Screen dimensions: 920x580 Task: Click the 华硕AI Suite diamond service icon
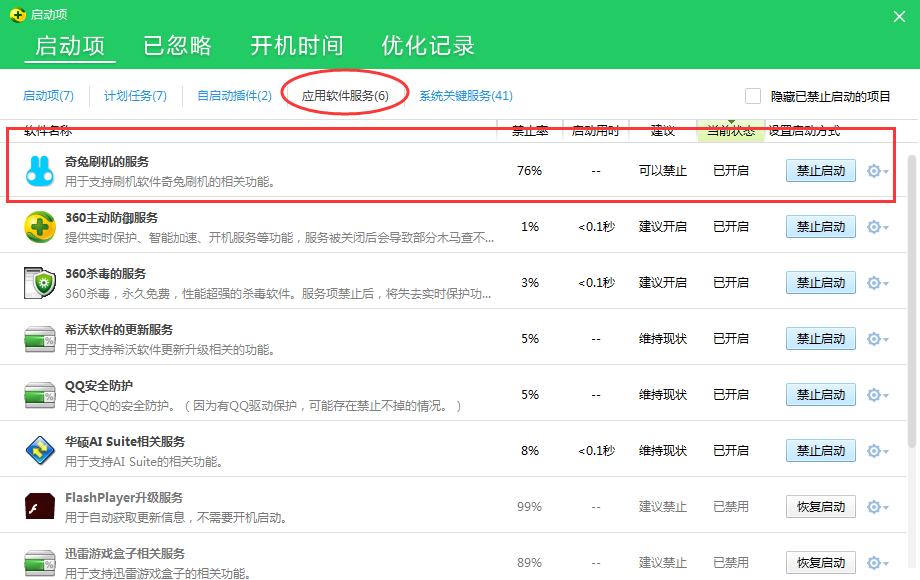(38, 450)
